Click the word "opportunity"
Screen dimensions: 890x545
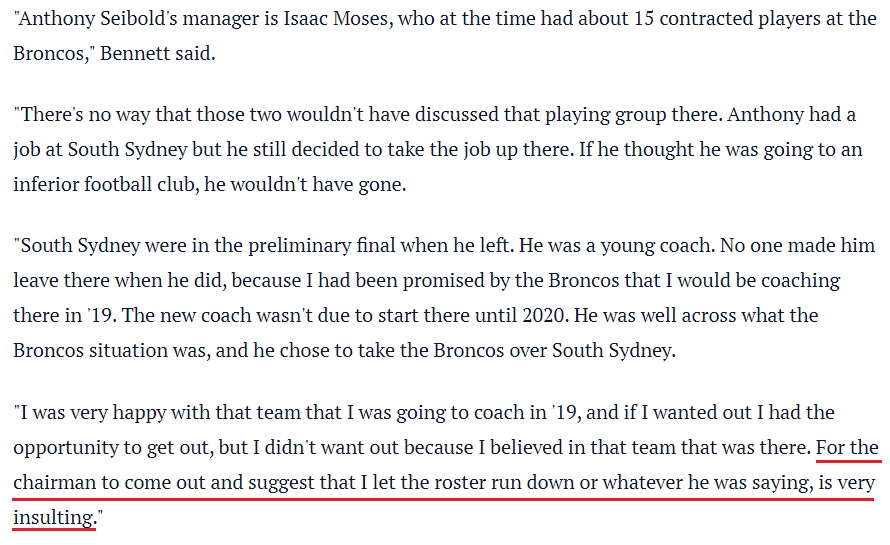click(x=68, y=447)
